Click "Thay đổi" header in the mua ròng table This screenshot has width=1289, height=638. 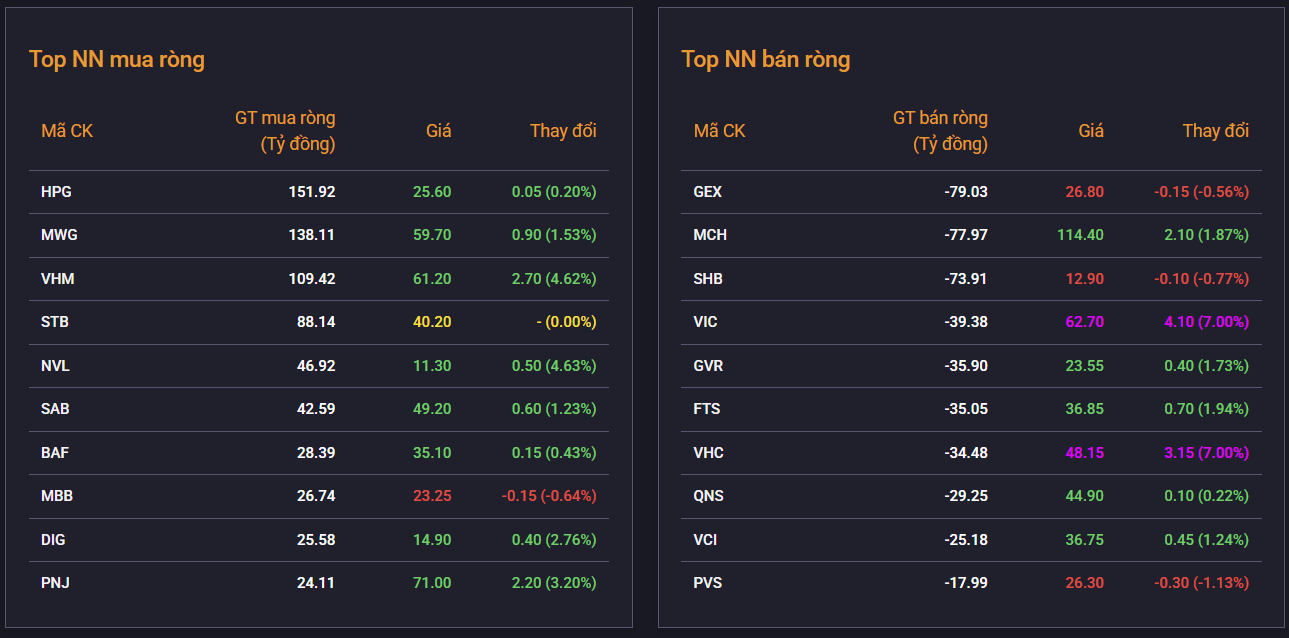[563, 131]
